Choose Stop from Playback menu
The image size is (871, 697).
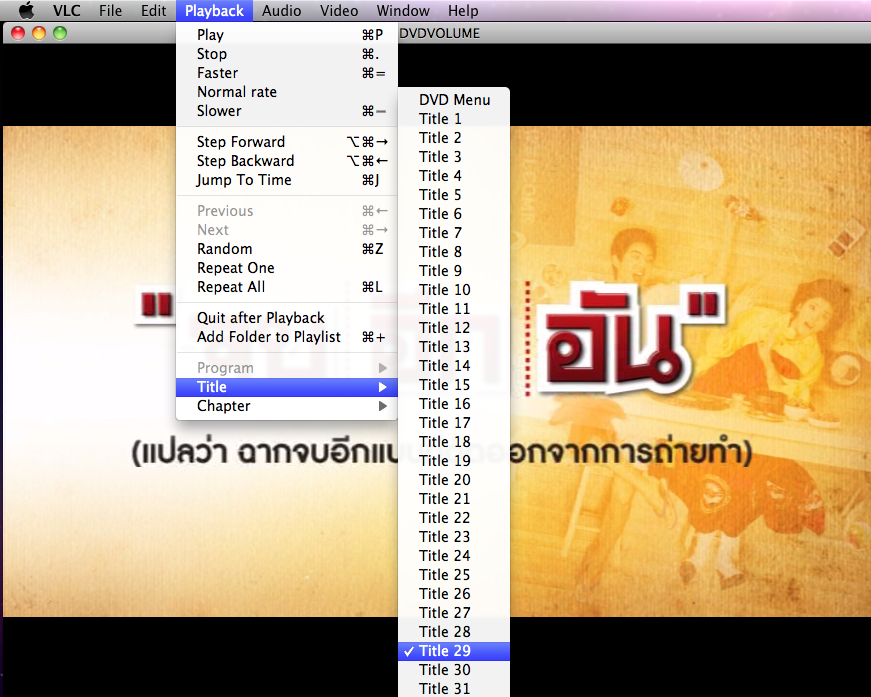click(x=287, y=54)
